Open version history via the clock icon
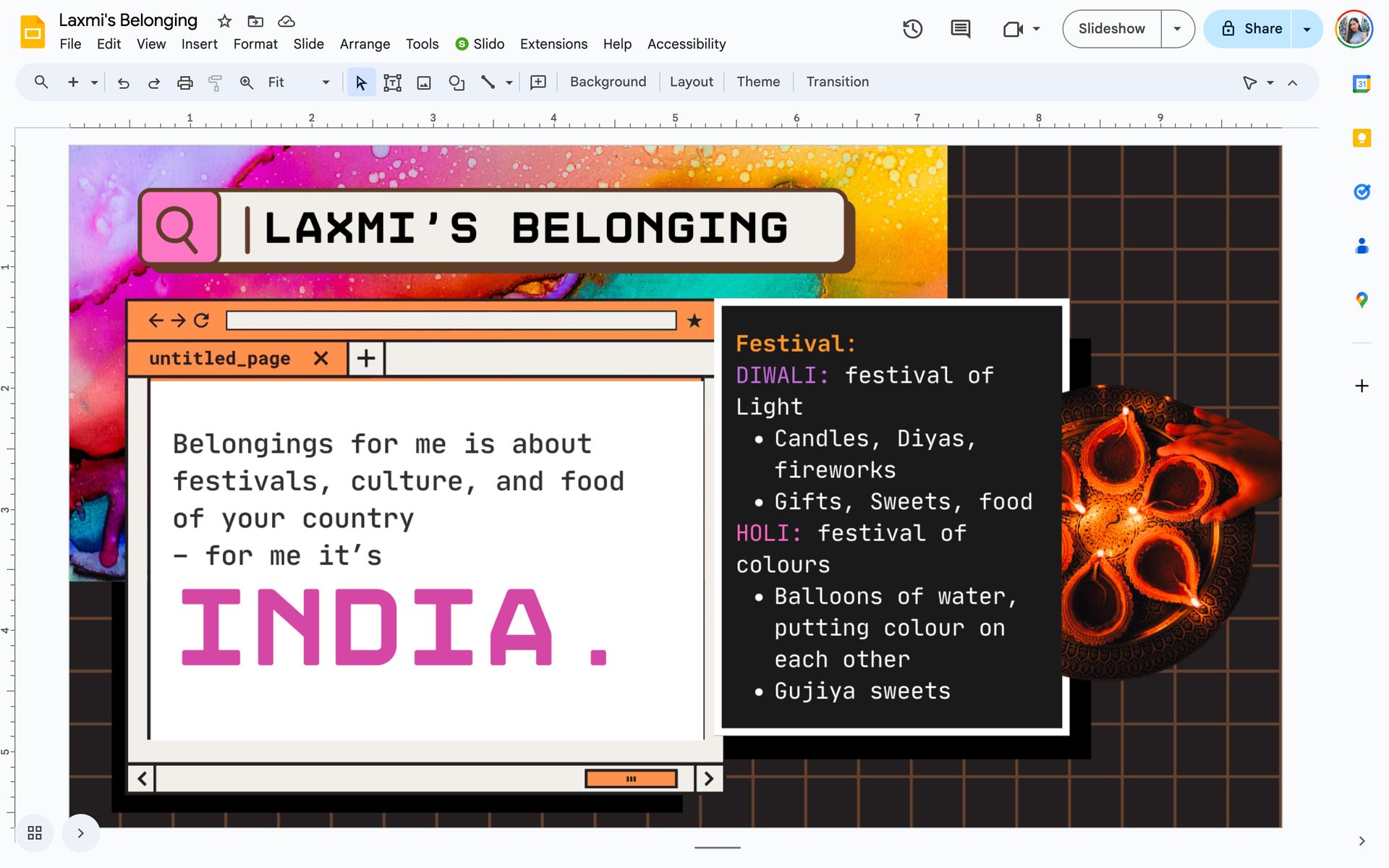1389x868 pixels. coord(912,29)
